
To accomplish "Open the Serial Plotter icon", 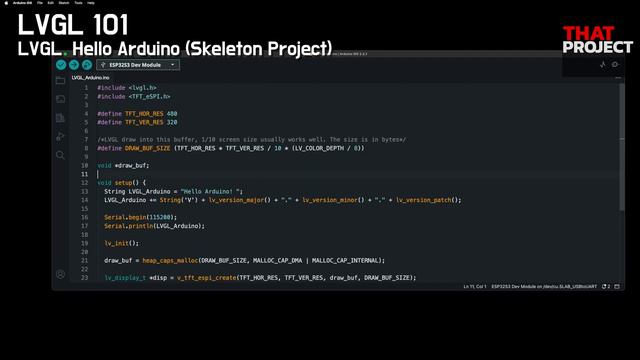I will [x=603, y=64].
